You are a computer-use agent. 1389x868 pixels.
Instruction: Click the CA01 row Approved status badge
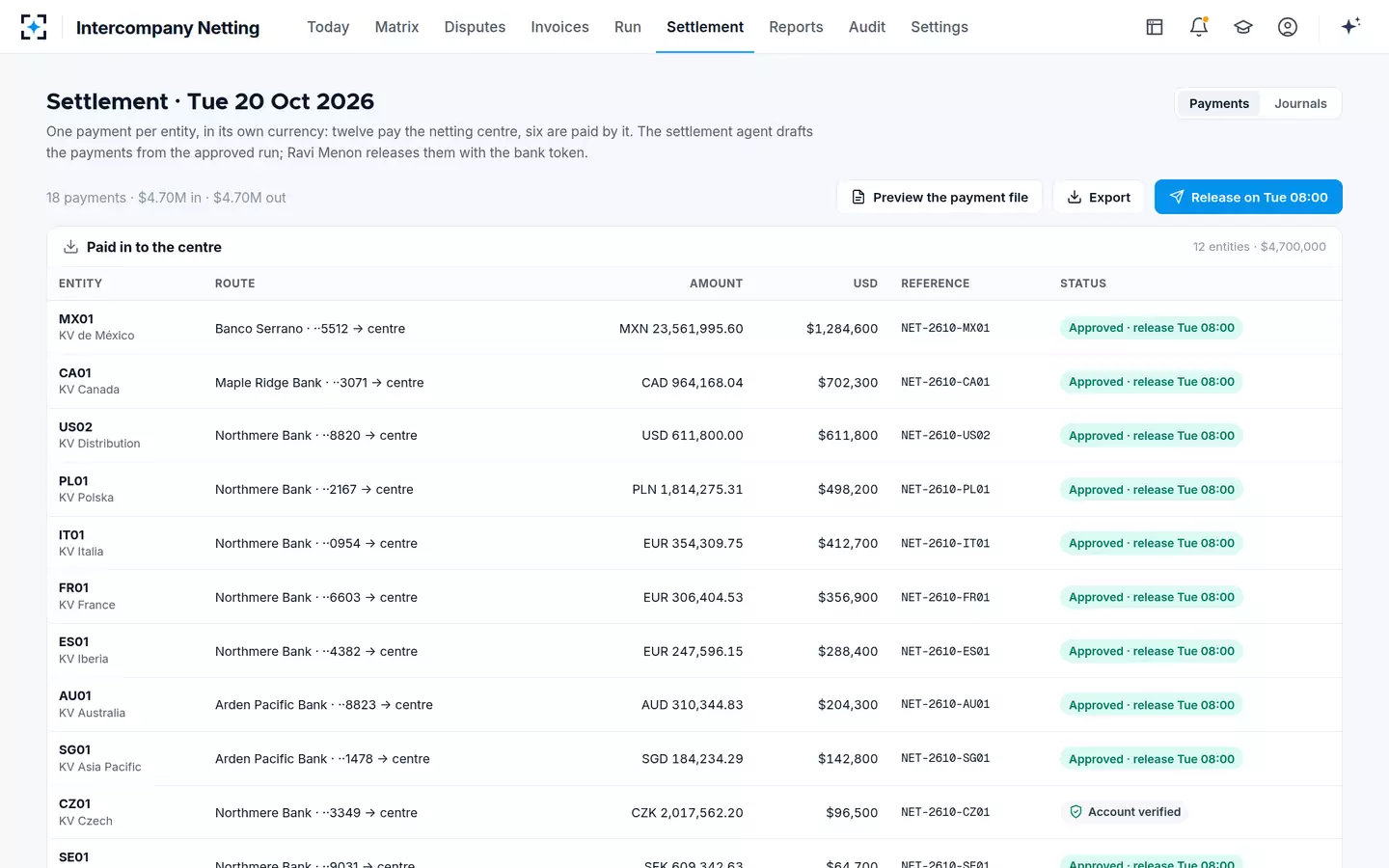(x=1151, y=382)
